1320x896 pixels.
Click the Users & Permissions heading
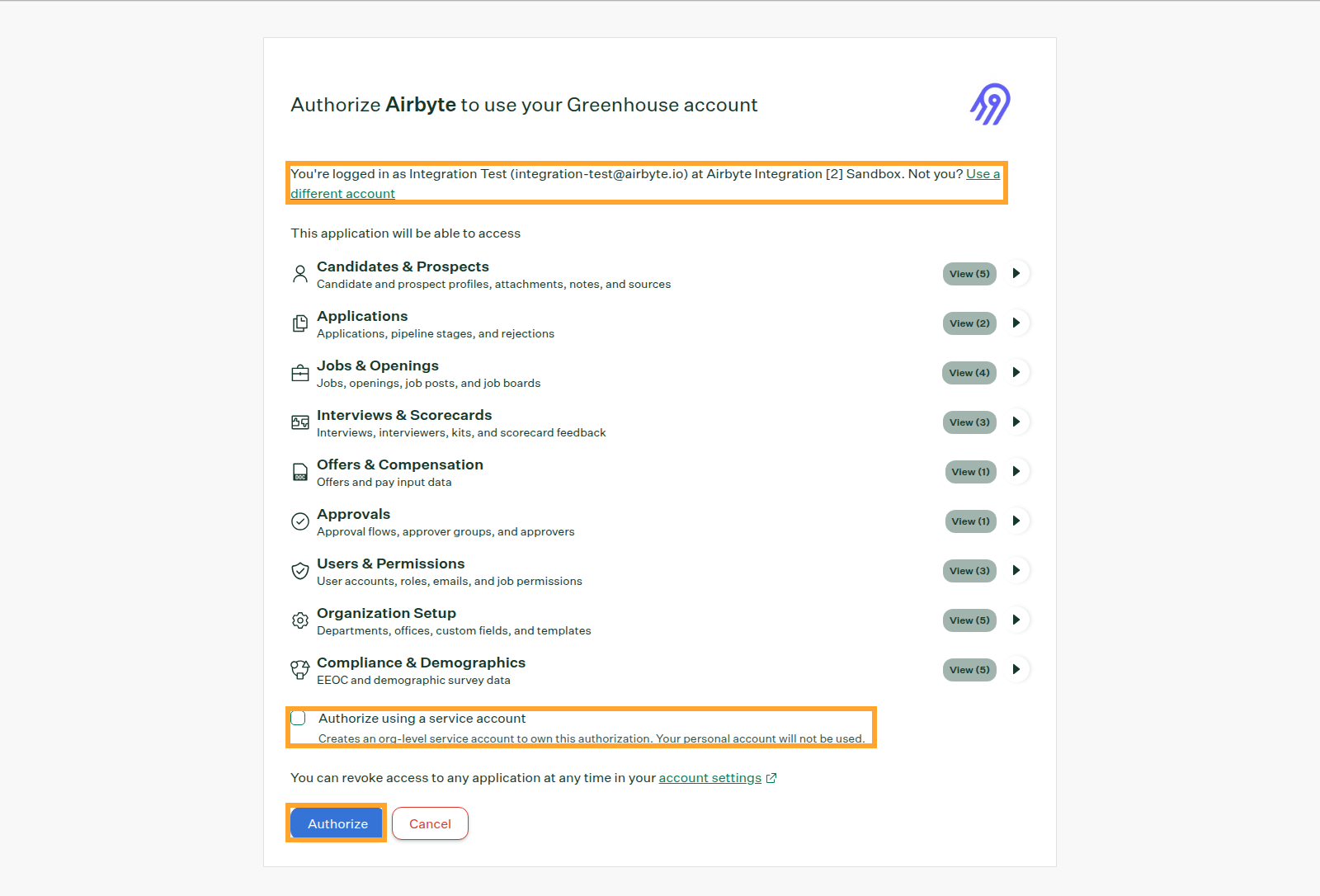(391, 564)
